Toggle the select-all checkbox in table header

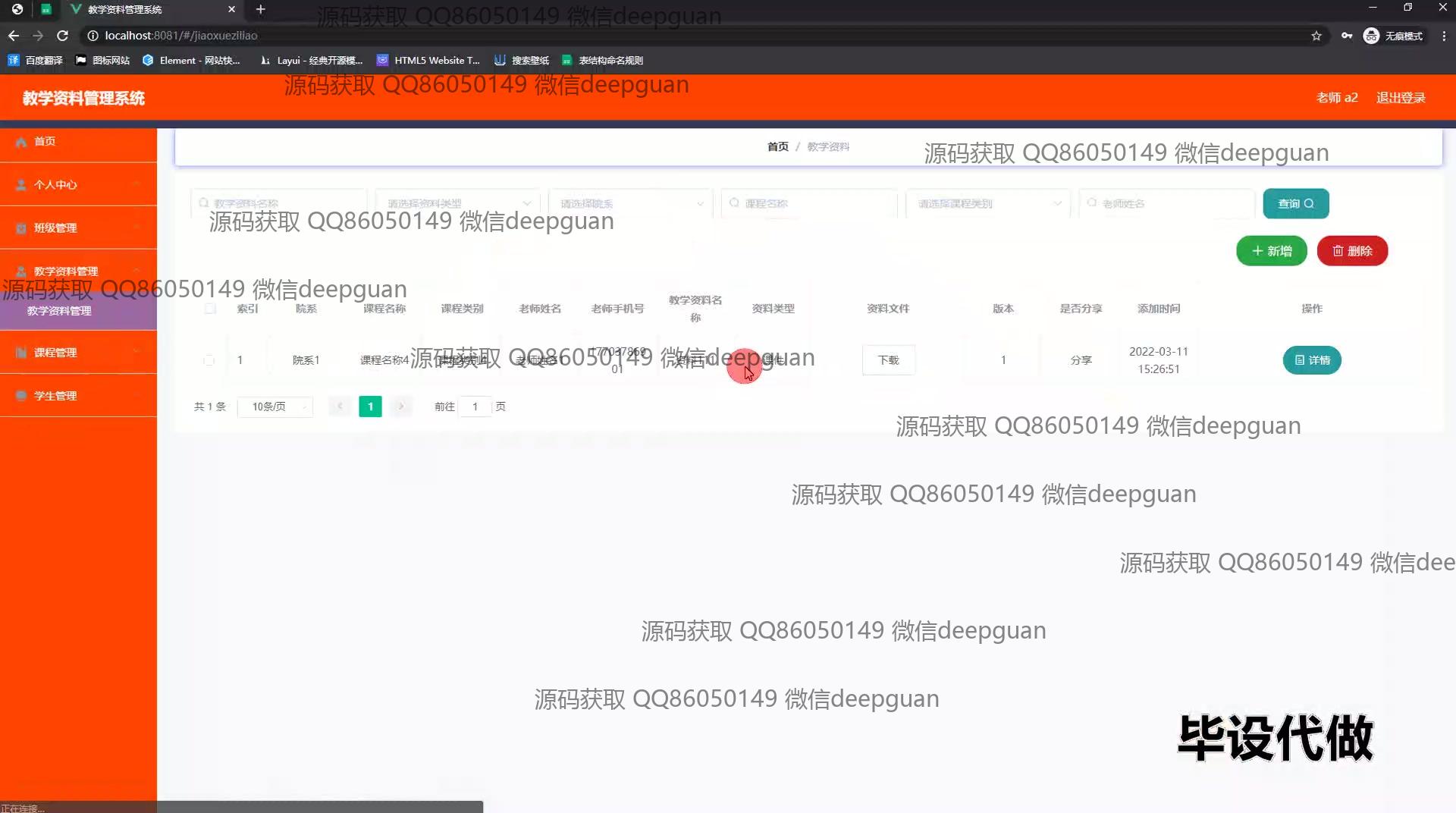coord(210,309)
